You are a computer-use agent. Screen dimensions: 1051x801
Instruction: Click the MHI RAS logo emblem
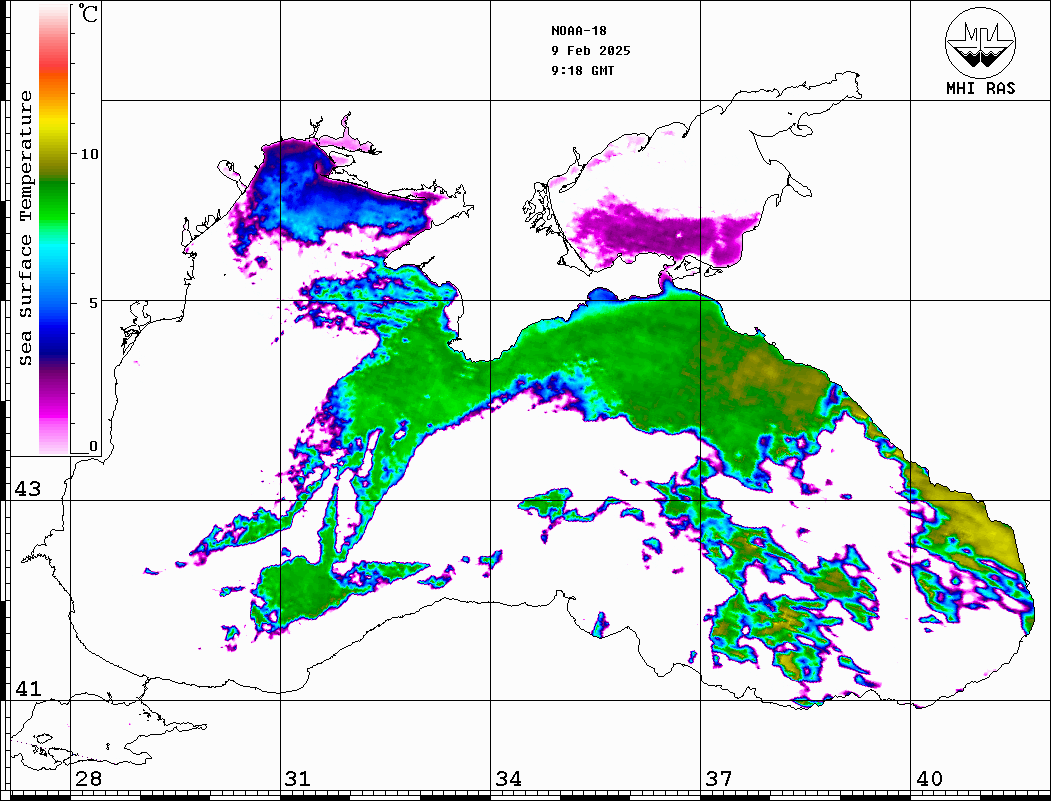pos(981,42)
